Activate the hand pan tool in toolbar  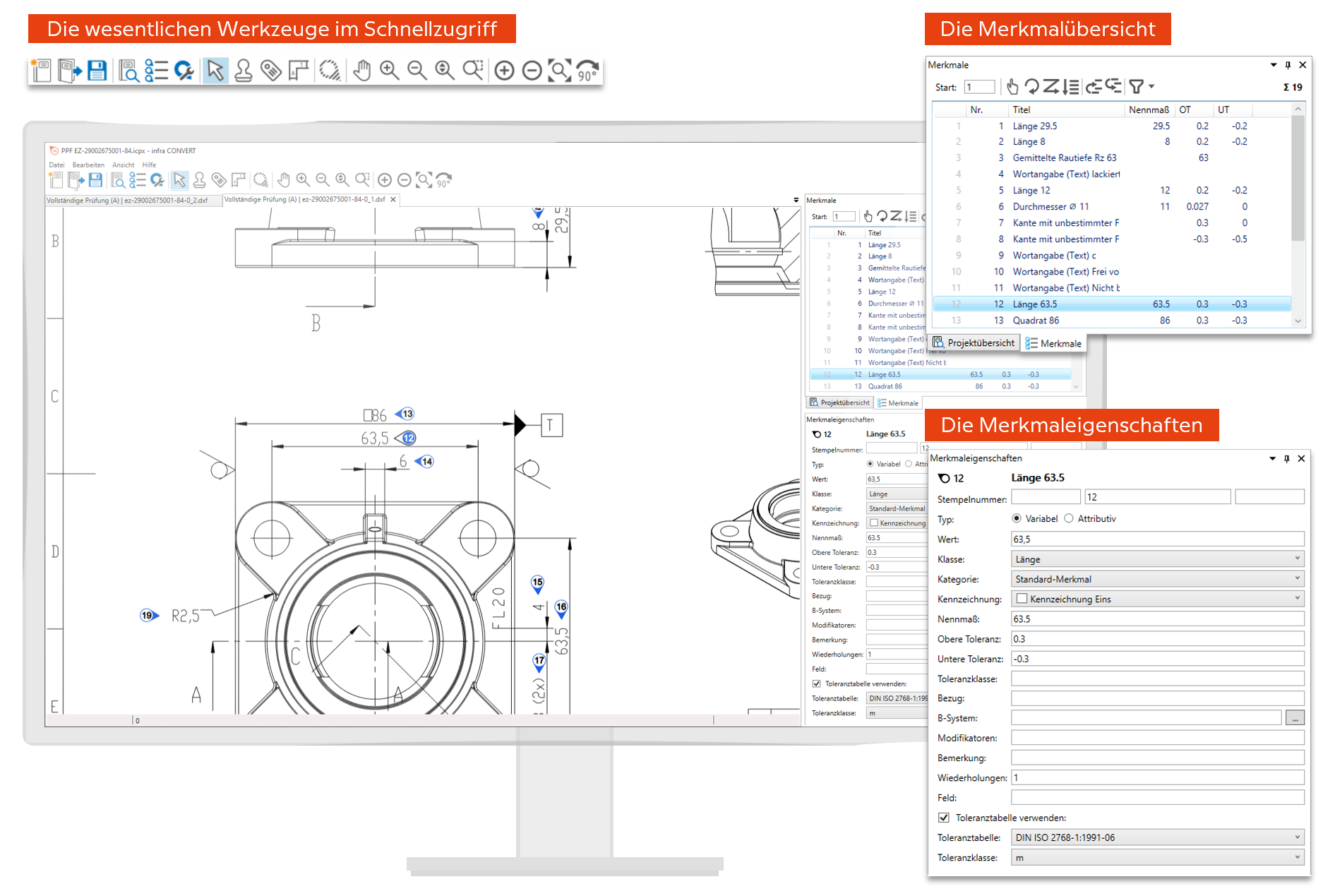(362, 71)
